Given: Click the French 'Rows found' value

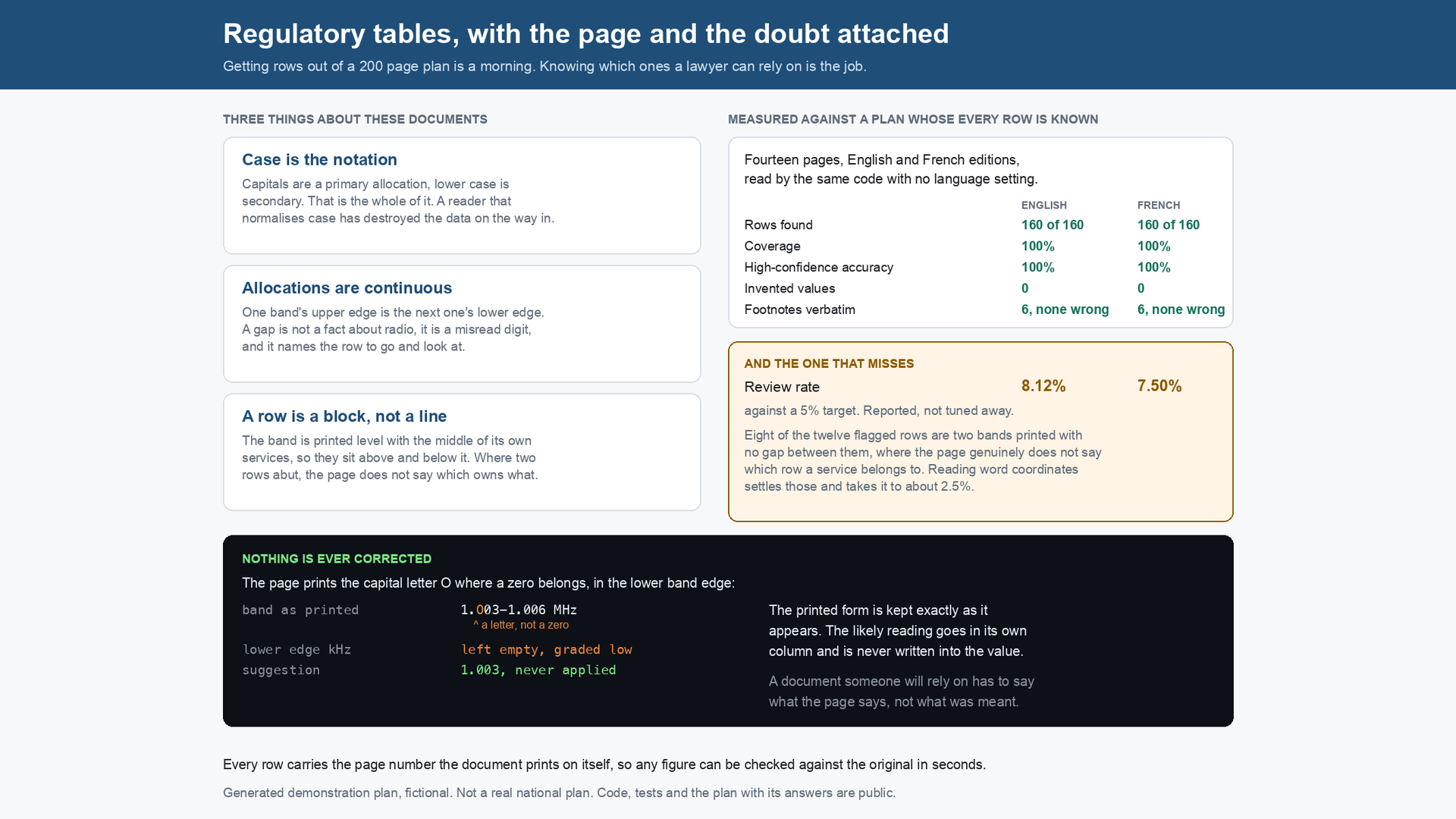Looking at the screenshot, I should [x=1169, y=225].
